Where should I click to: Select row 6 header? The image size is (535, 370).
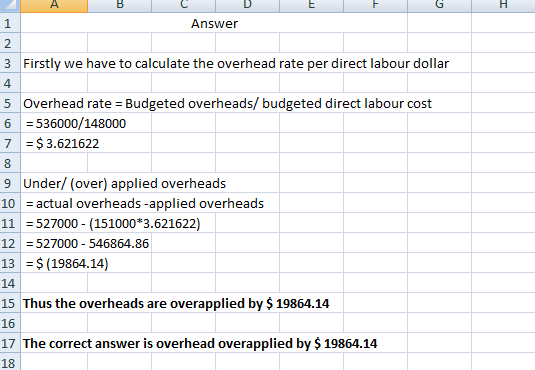click(10, 123)
